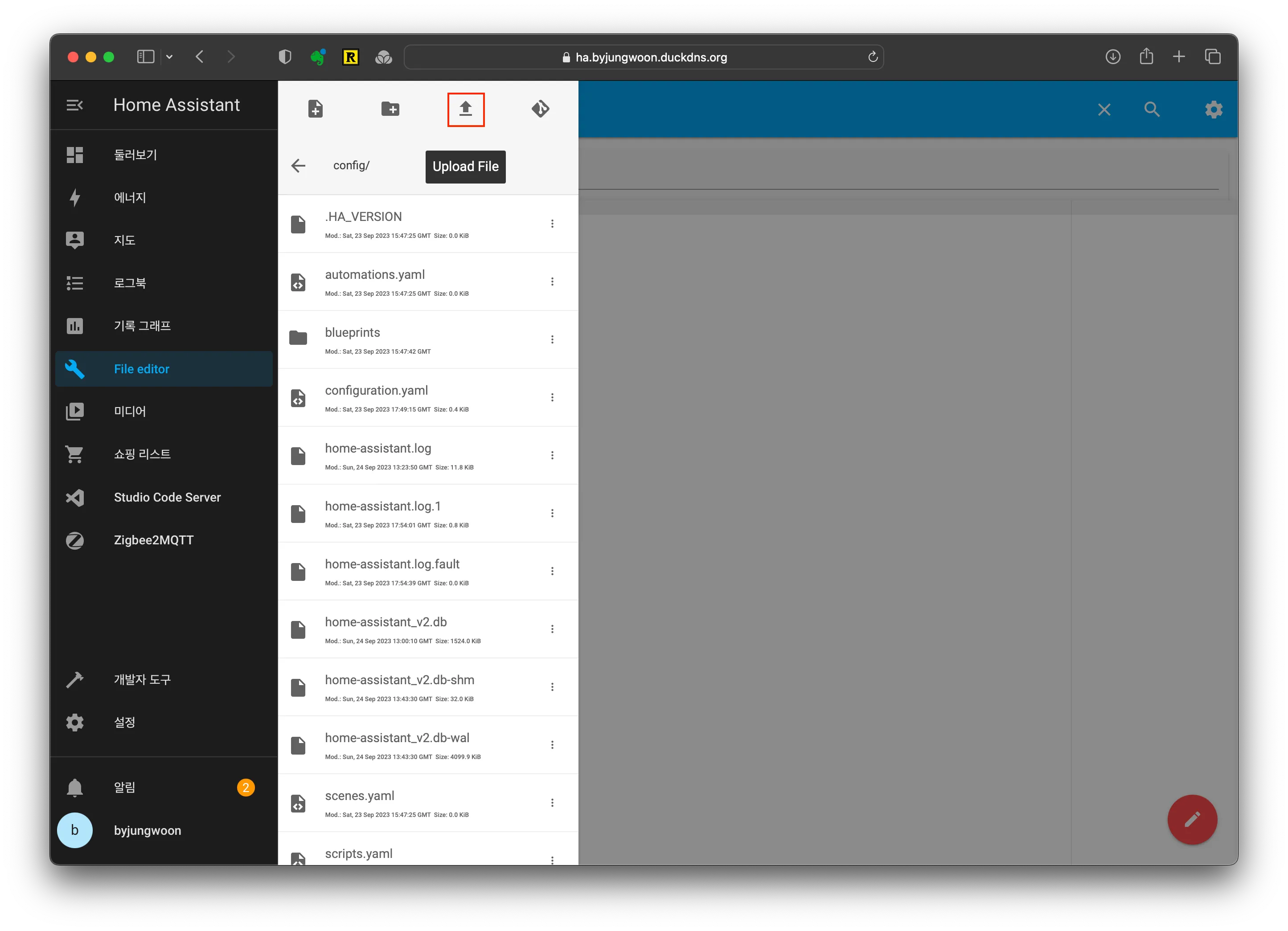Click the Upload File icon

[466, 108]
